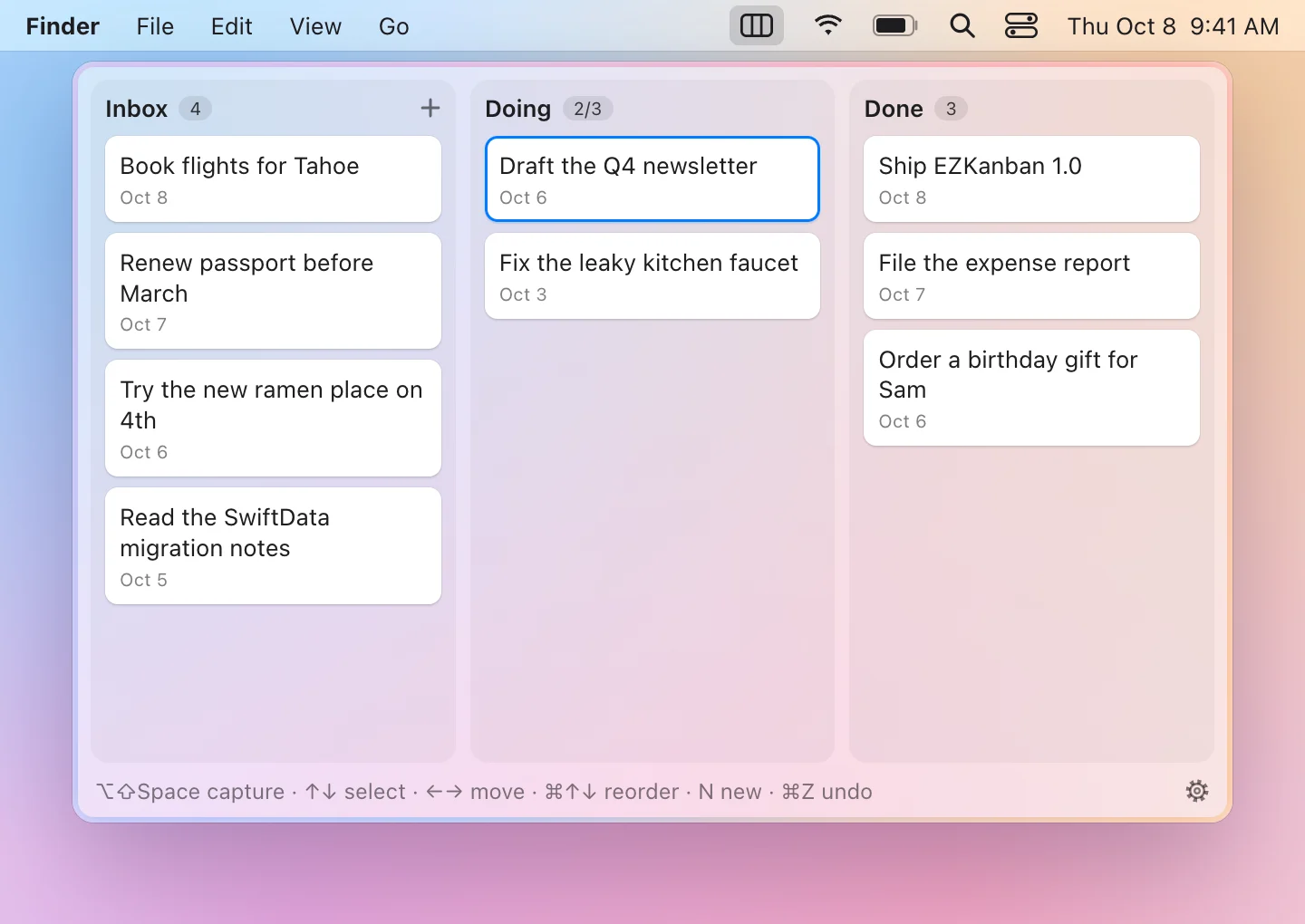
Task: Open the Edit menu
Action: tap(232, 26)
